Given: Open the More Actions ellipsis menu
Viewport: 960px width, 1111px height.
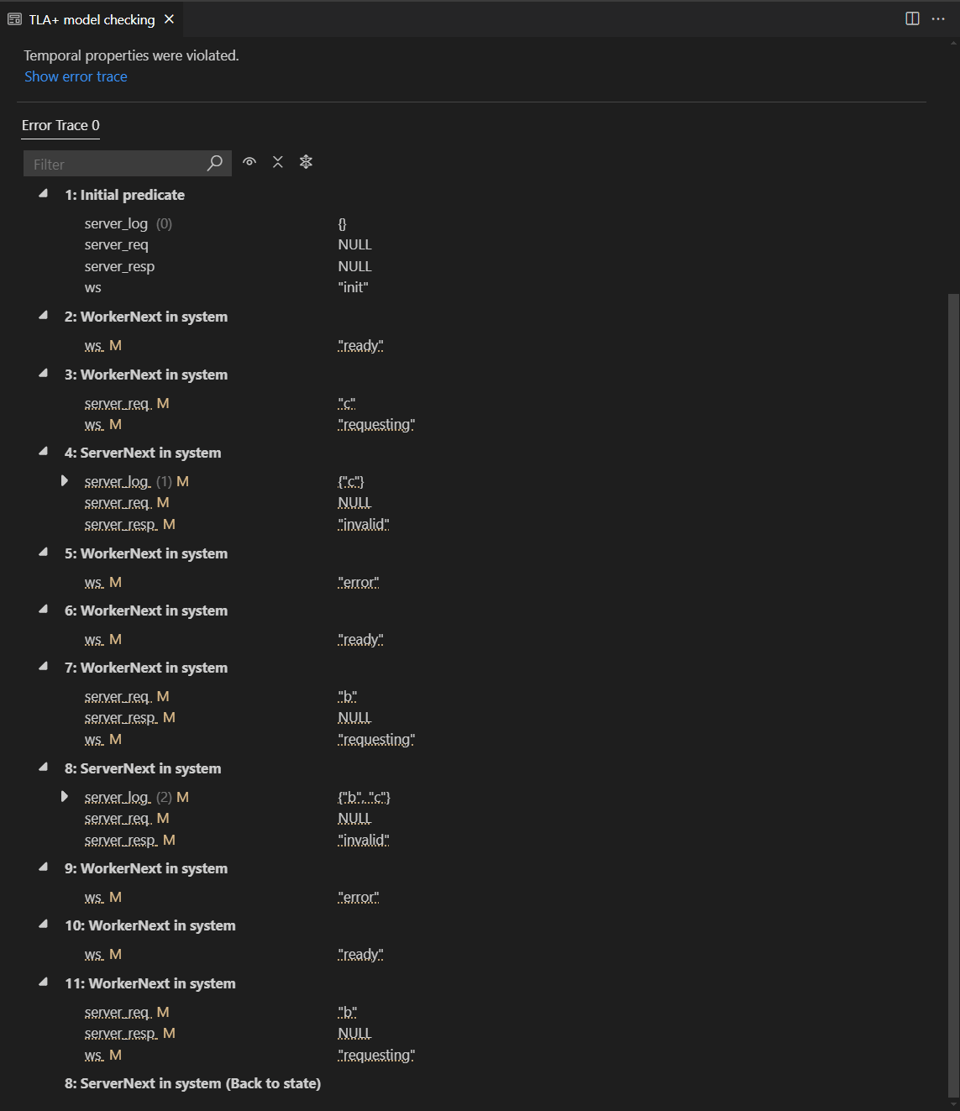Looking at the screenshot, I should point(938,19).
